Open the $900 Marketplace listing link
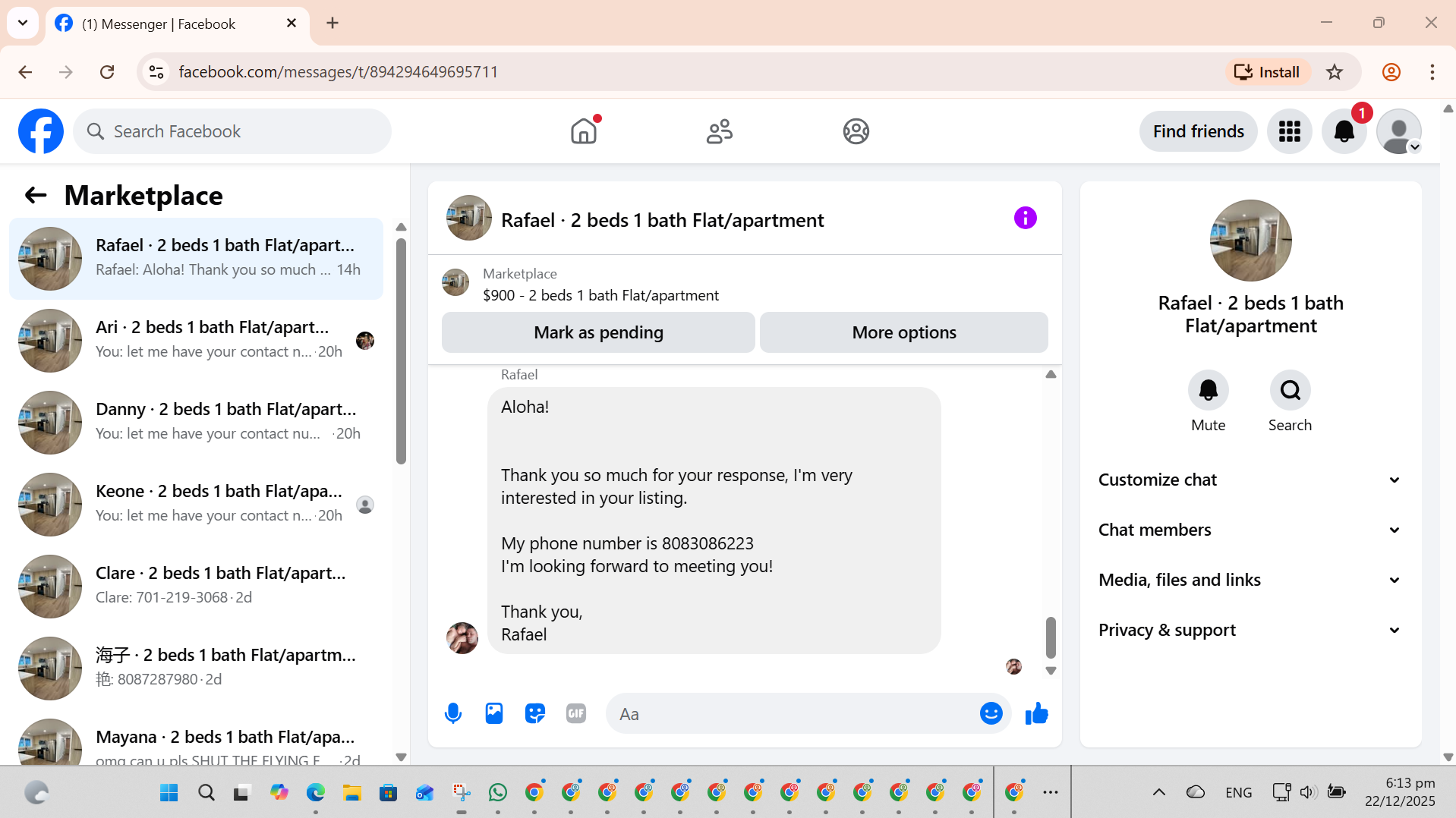 [x=600, y=295]
